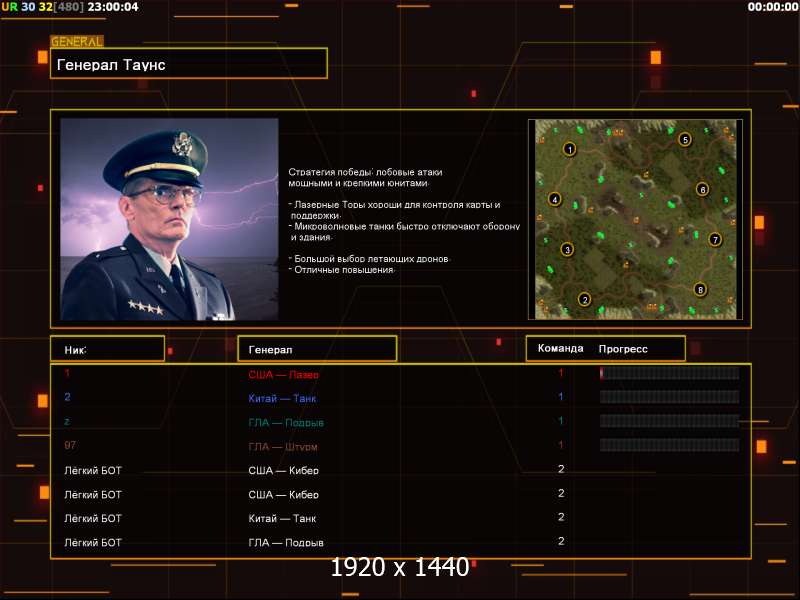The image size is (800, 600).
Task: Select the red 'США — Лазер' general entry
Action: [x=283, y=374]
